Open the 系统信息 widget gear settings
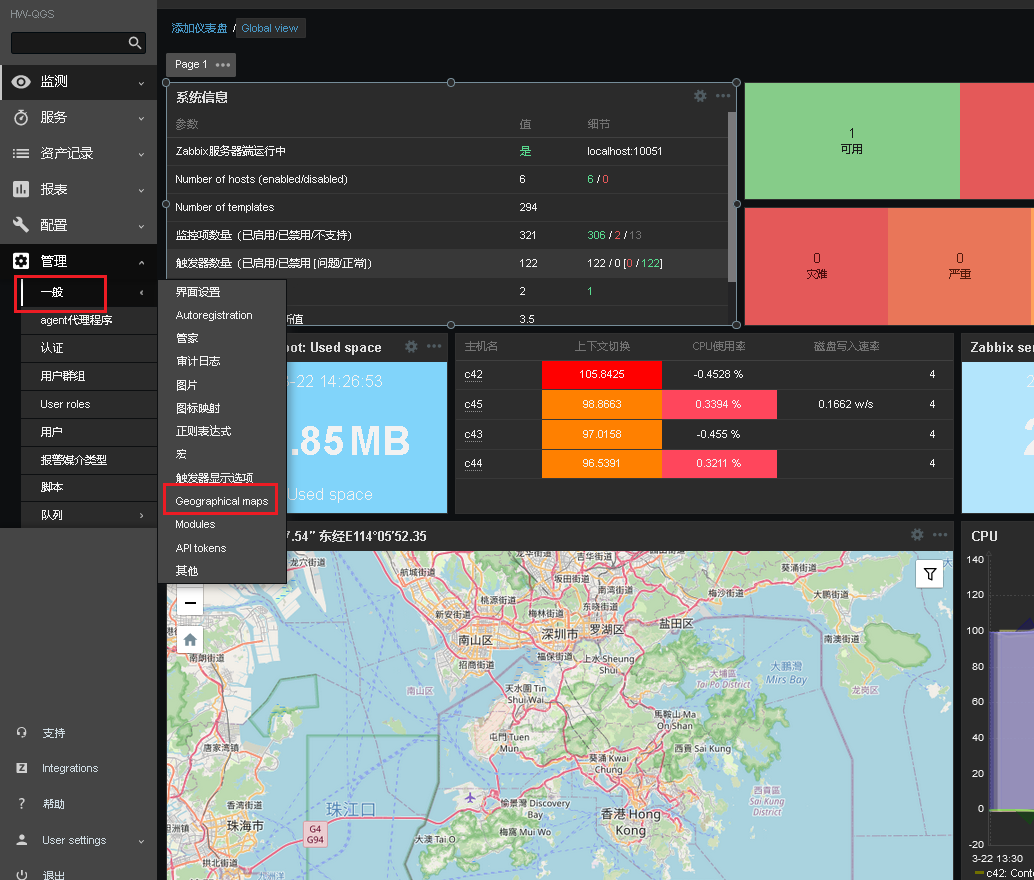The image size is (1034, 880). tap(700, 96)
